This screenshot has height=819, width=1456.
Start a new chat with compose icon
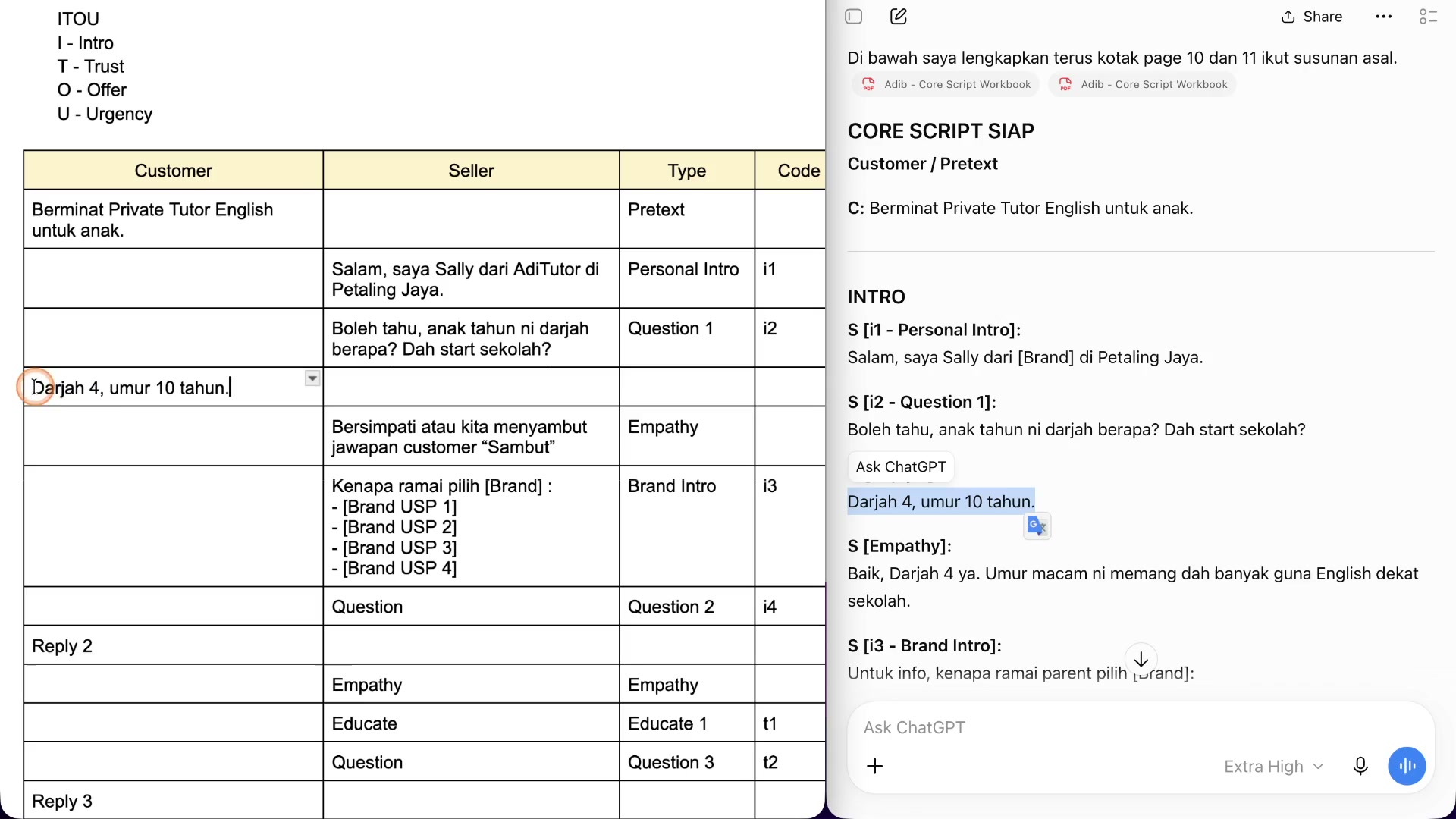(899, 17)
